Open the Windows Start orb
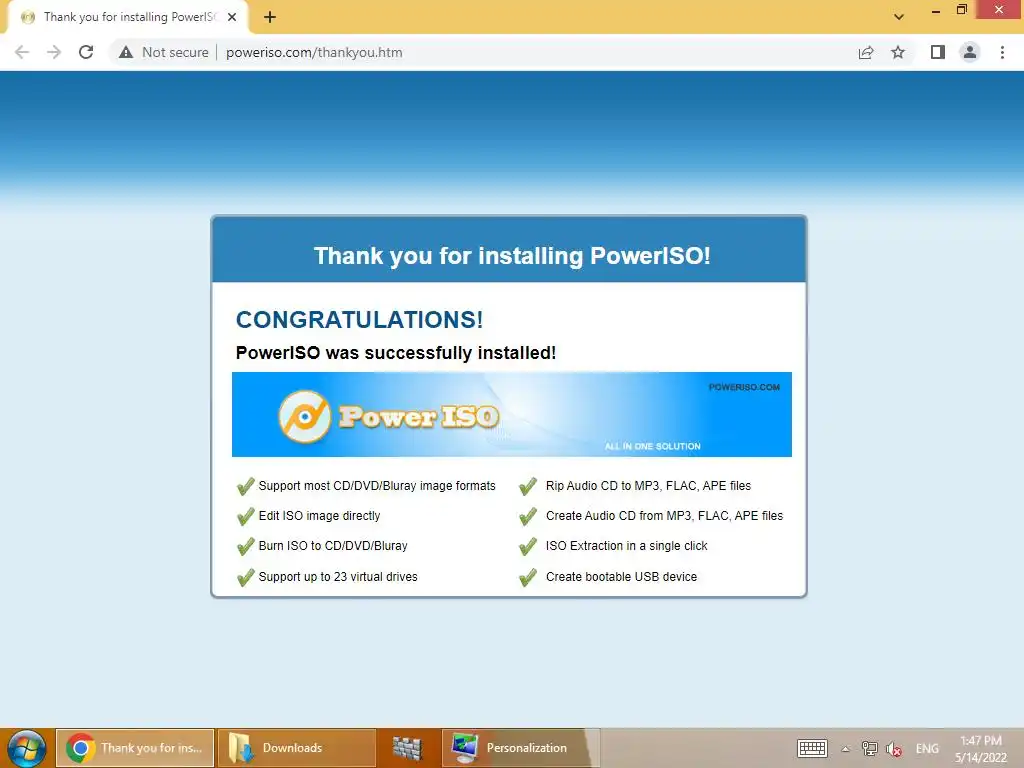1024x768 pixels. click(27, 748)
